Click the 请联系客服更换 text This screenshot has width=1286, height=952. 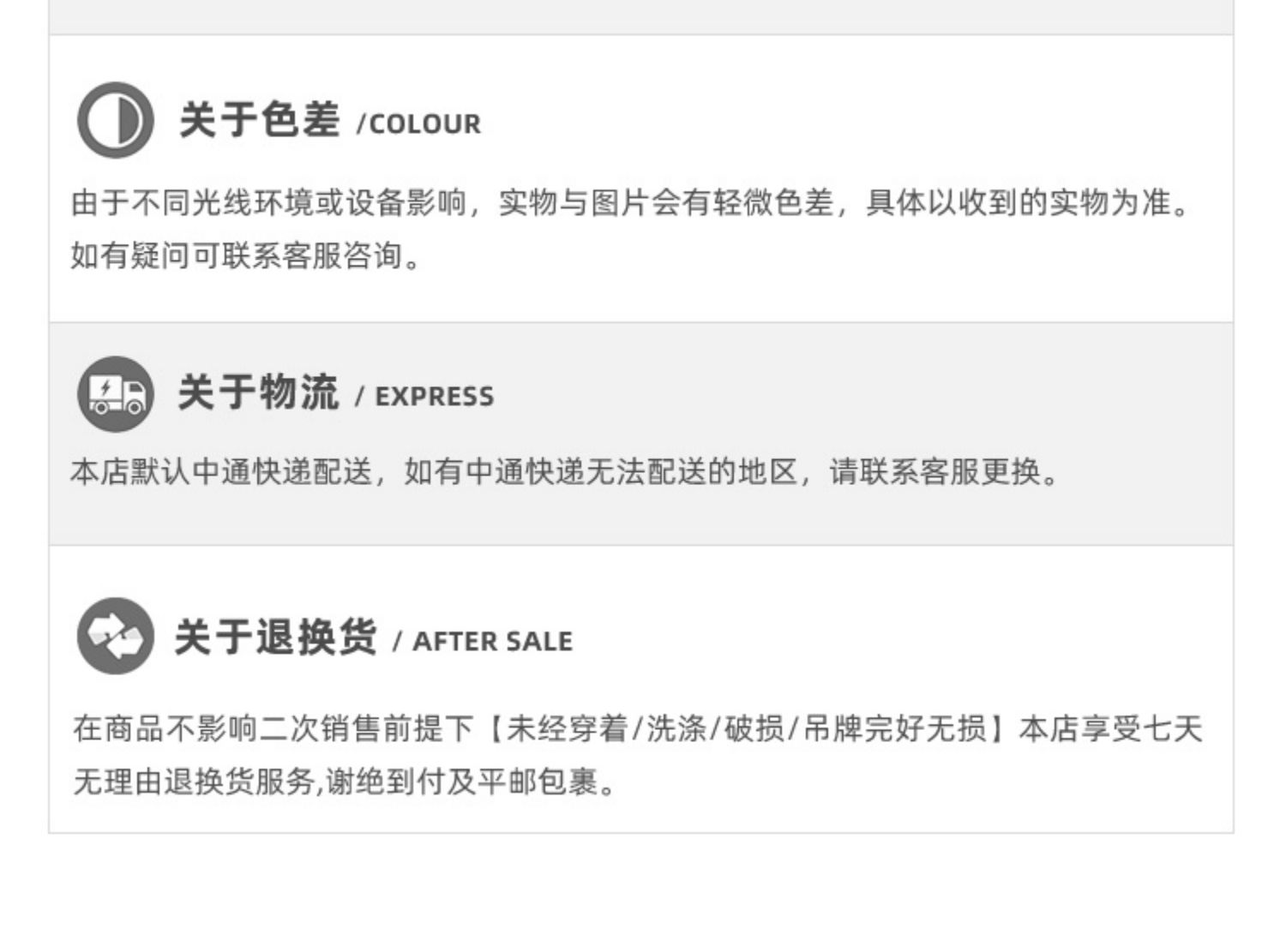[934, 471]
